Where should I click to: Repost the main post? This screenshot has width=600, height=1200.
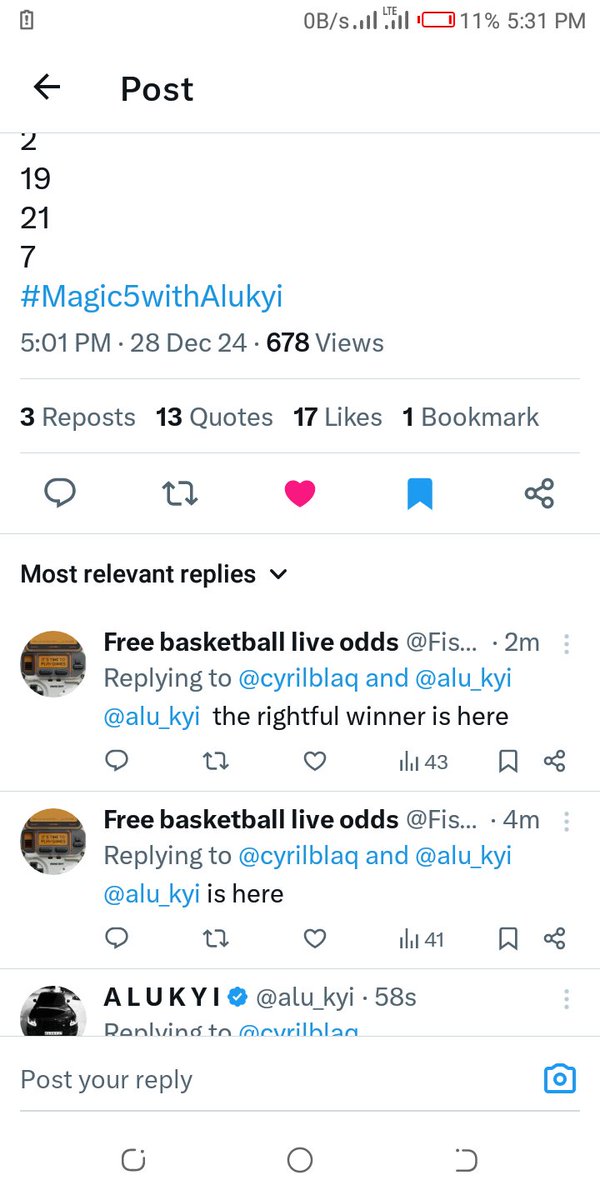click(180, 493)
